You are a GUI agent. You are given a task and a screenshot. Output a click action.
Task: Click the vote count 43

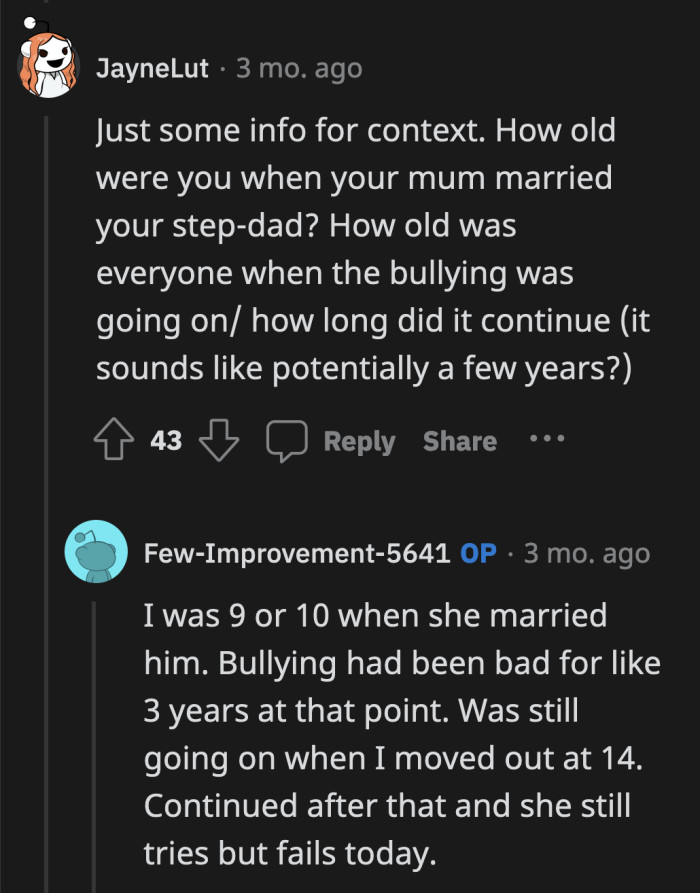click(x=166, y=441)
